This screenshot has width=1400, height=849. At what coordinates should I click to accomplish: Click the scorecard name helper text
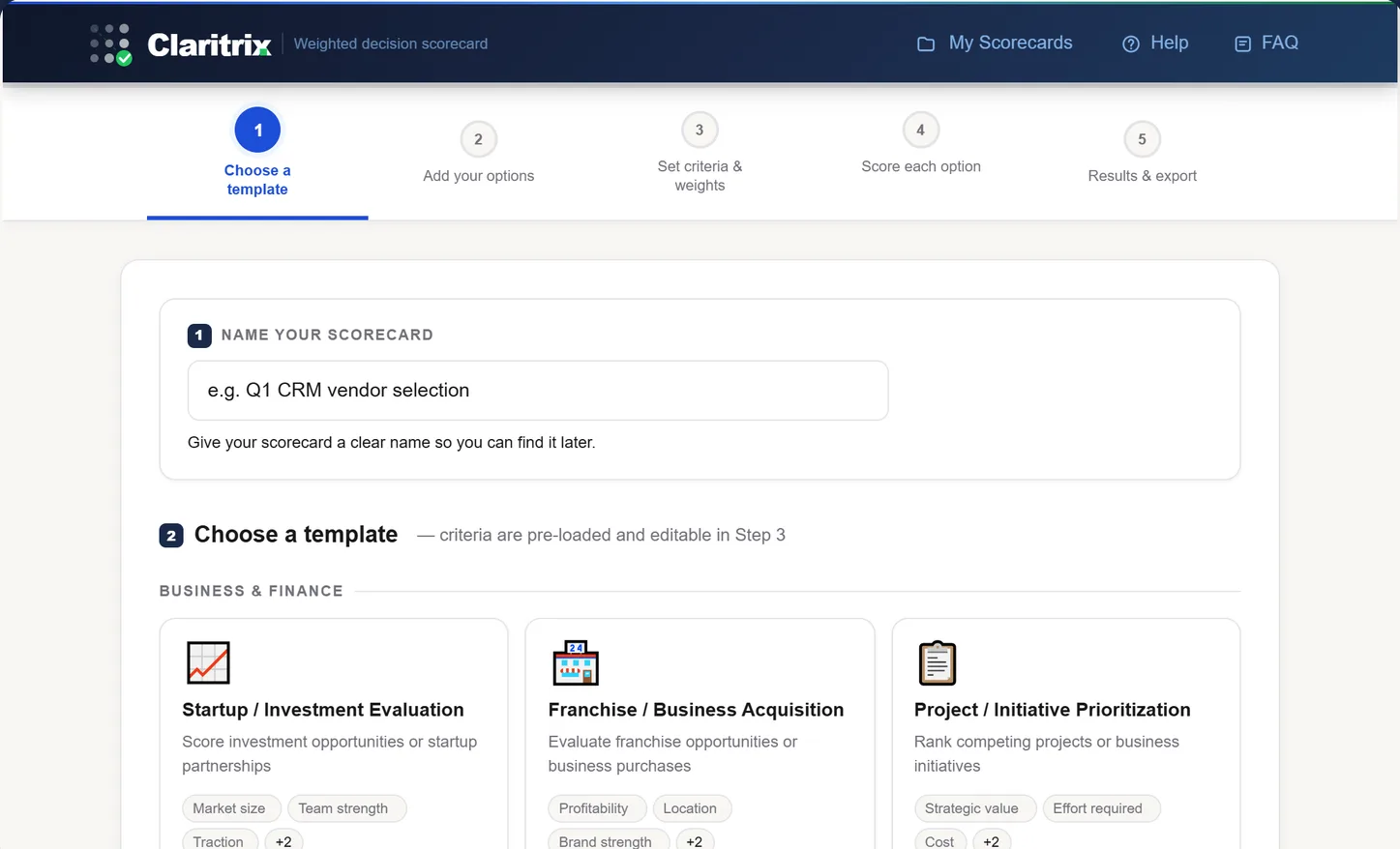point(392,442)
